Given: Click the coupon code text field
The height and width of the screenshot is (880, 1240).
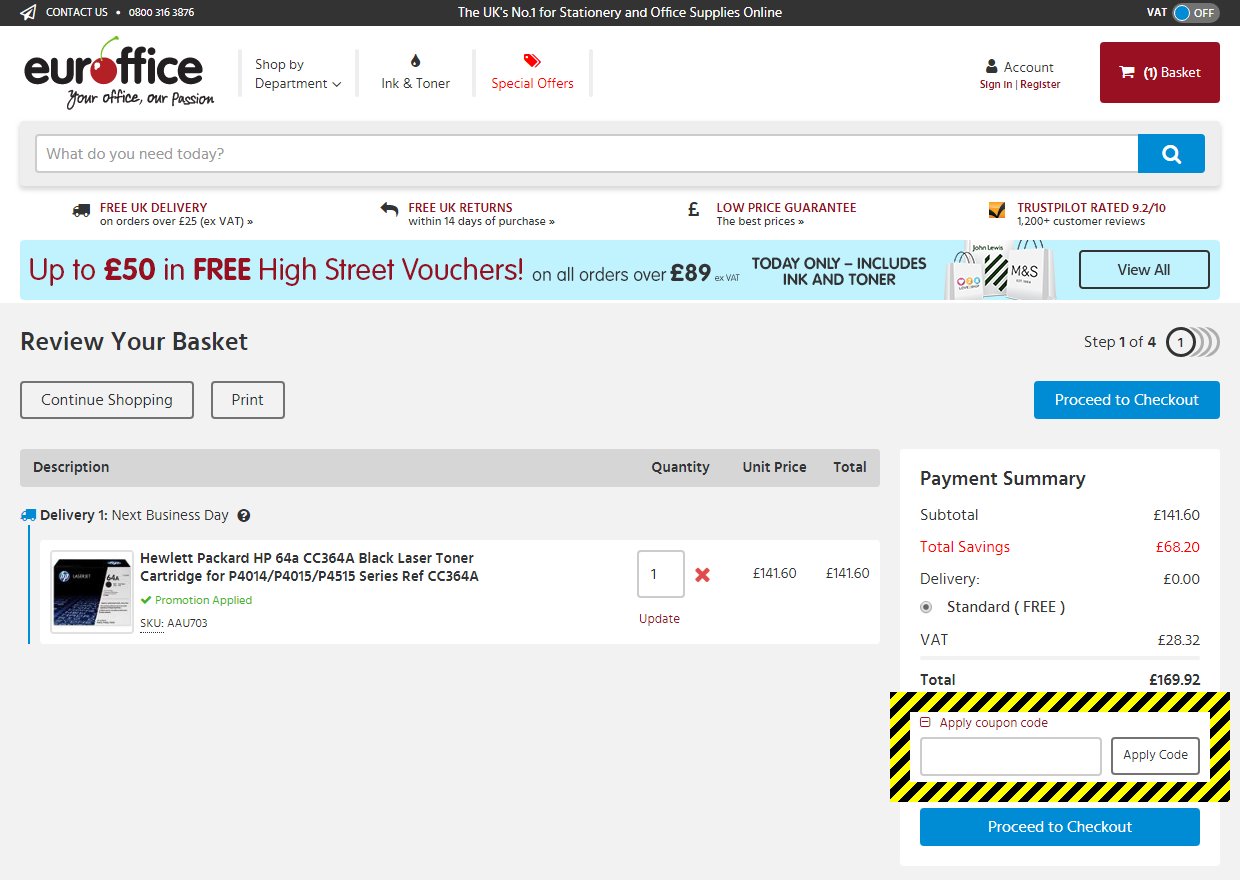Looking at the screenshot, I should point(1011,756).
